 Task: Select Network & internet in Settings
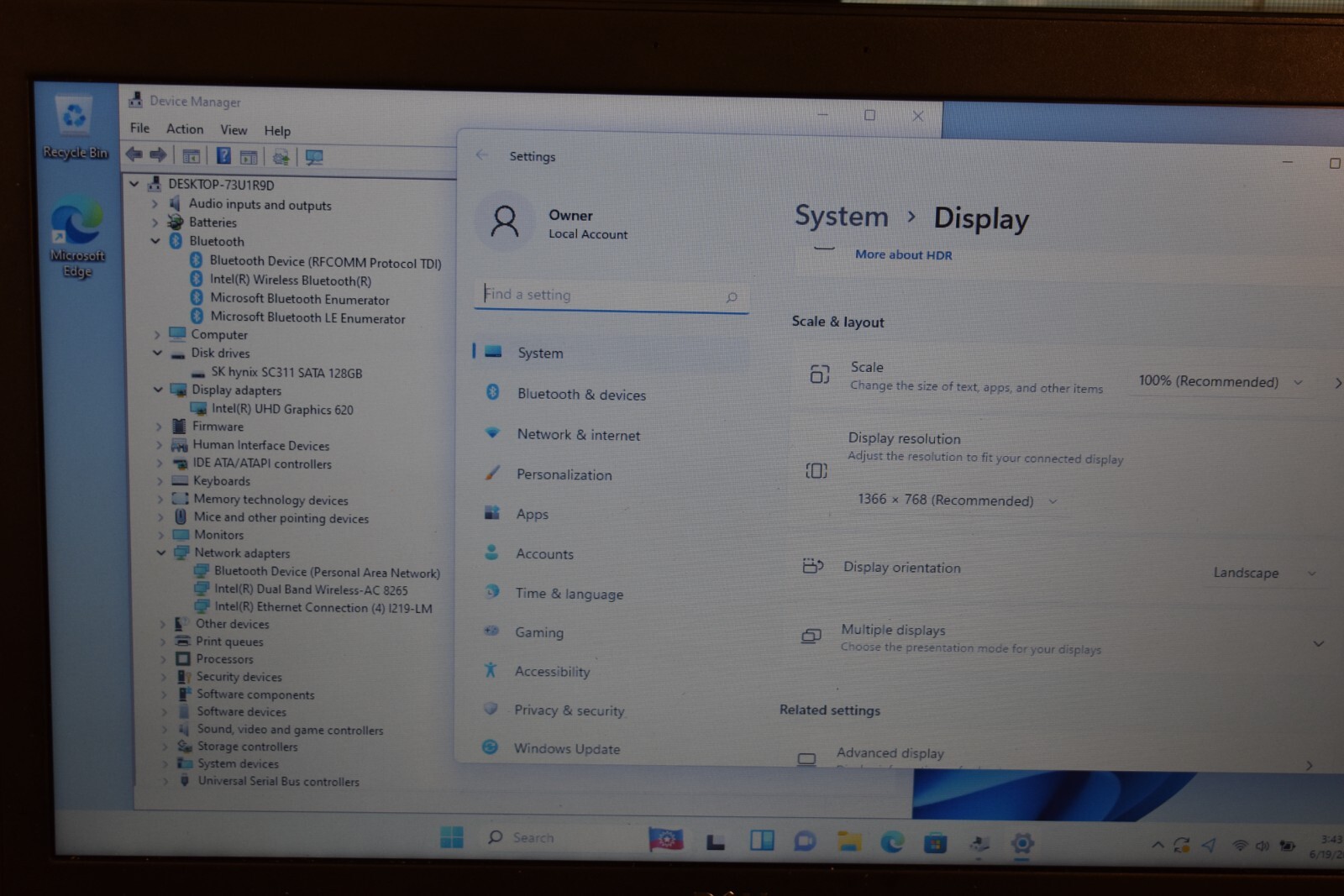[610, 434]
